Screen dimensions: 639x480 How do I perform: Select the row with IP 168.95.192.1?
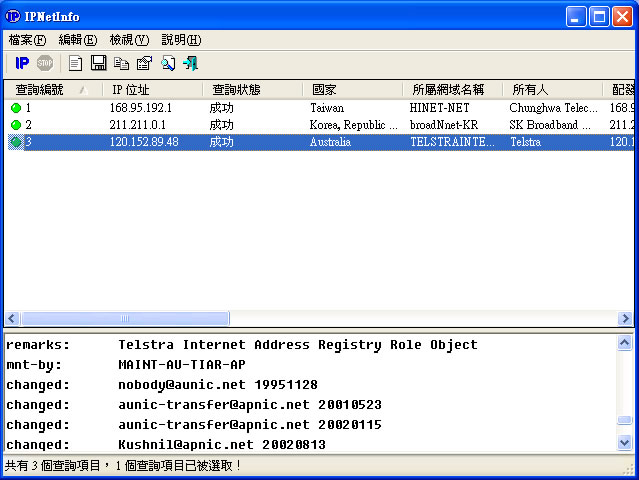pyautogui.click(x=140, y=107)
